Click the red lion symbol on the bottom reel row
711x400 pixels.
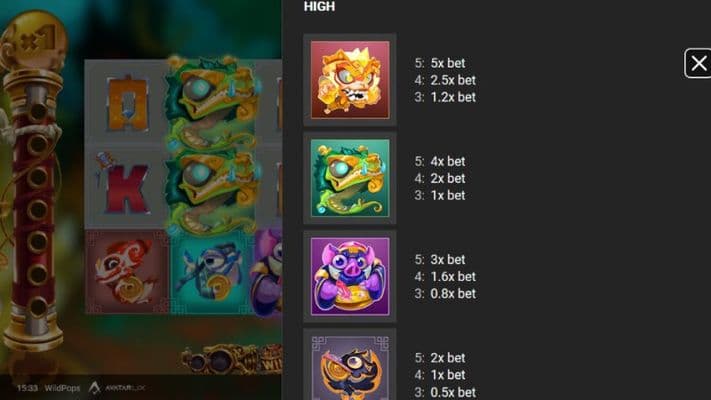pyautogui.click(x=127, y=272)
